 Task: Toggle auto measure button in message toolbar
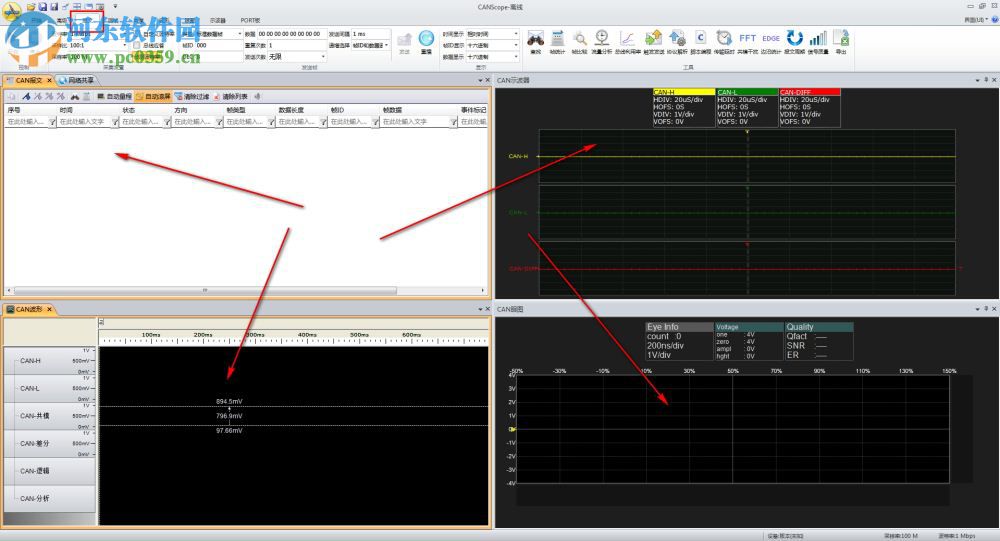(114, 96)
